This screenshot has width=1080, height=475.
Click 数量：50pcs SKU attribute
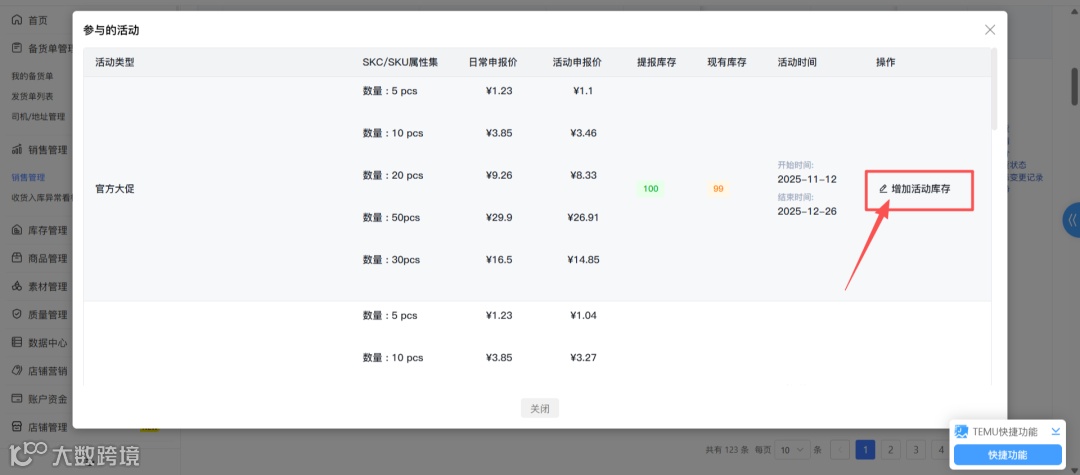pos(391,218)
